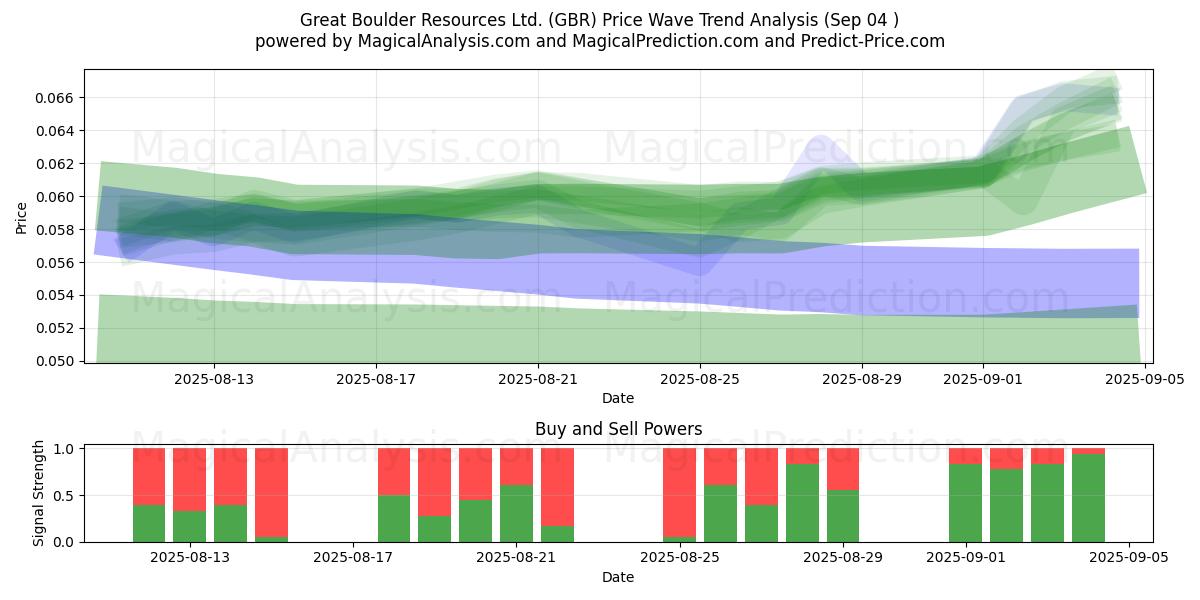Click 2025-08-29 on the price chart axis
The image size is (1200, 600).
pyautogui.click(x=862, y=379)
